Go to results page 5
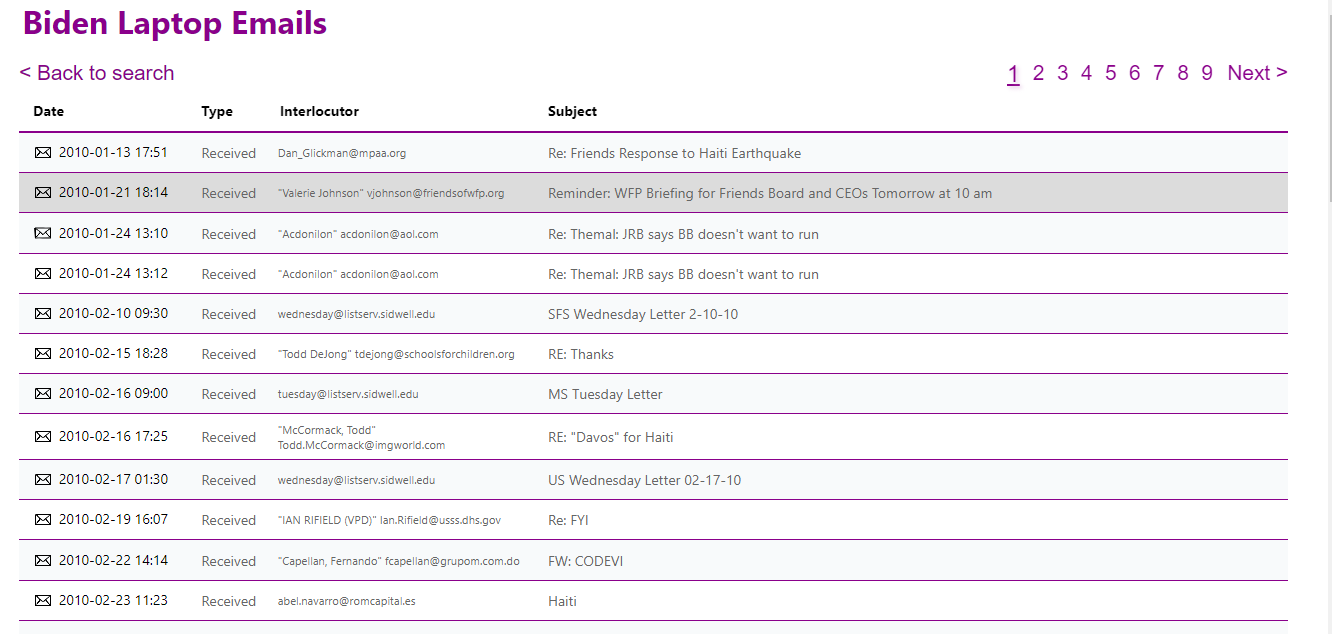This screenshot has height=634, width=1332. 1110,73
